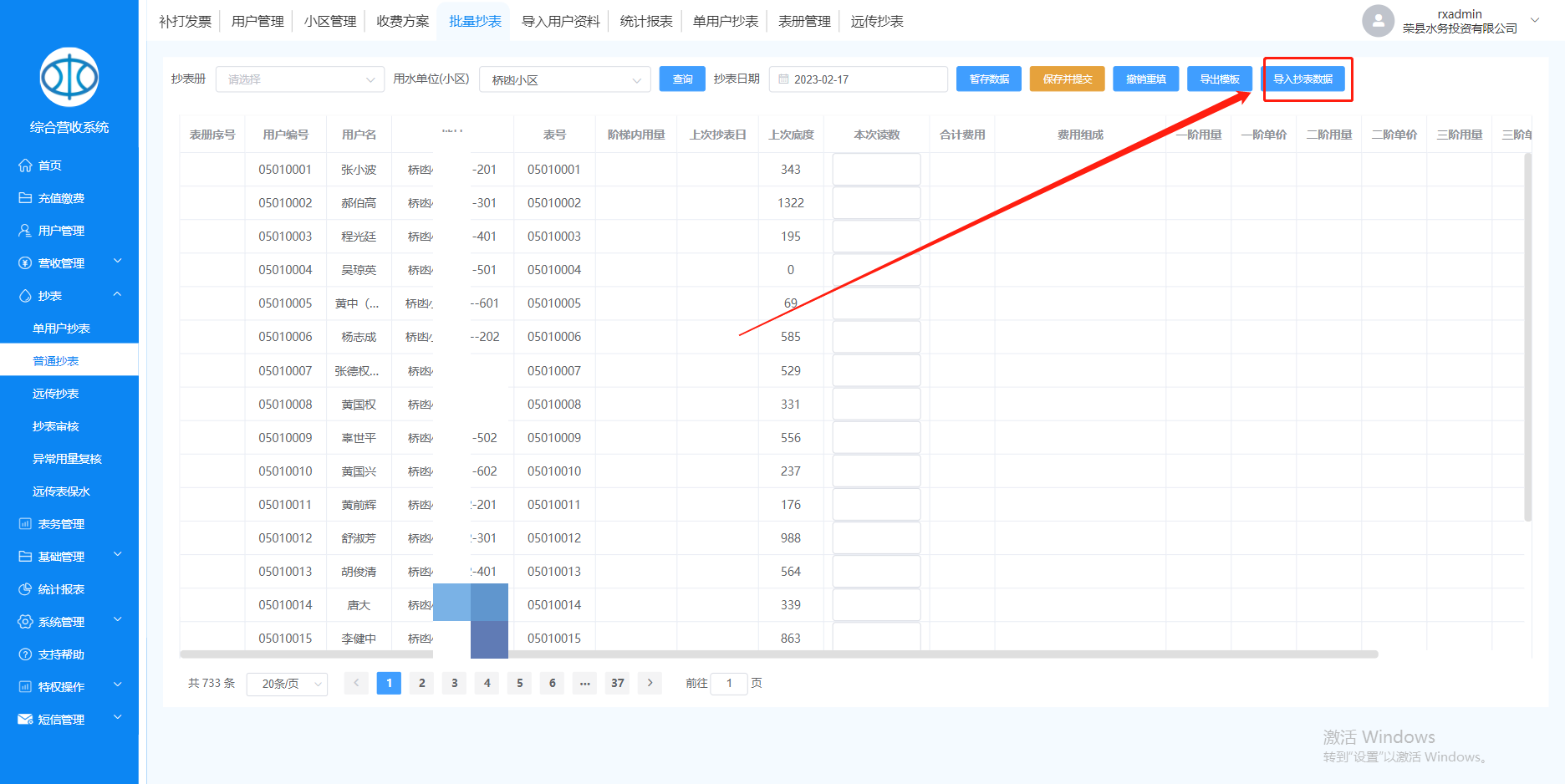Go to next page arrow in pagination
Image resolution: width=1565 pixels, height=784 pixels.
pyautogui.click(x=650, y=683)
